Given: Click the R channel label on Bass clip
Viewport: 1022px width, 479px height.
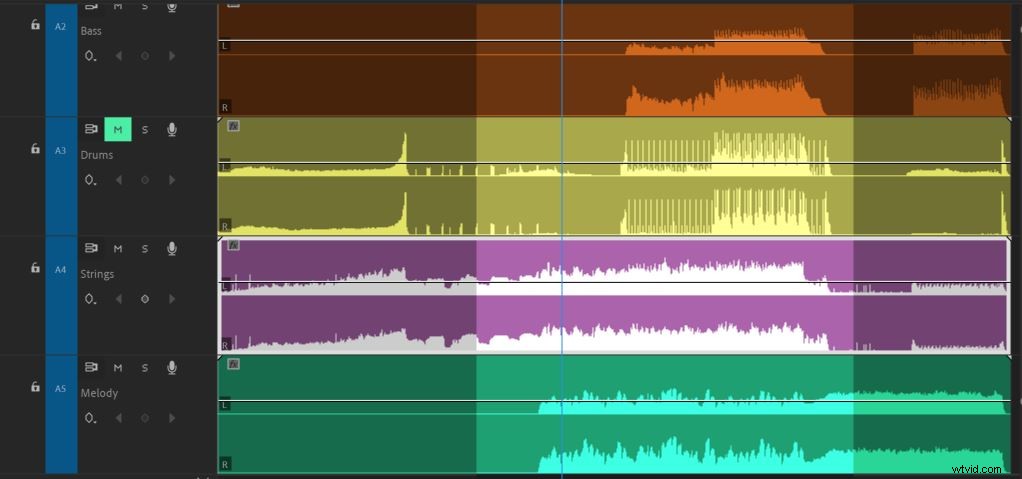Looking at the screenshot, I should click(x=225, y=107).
